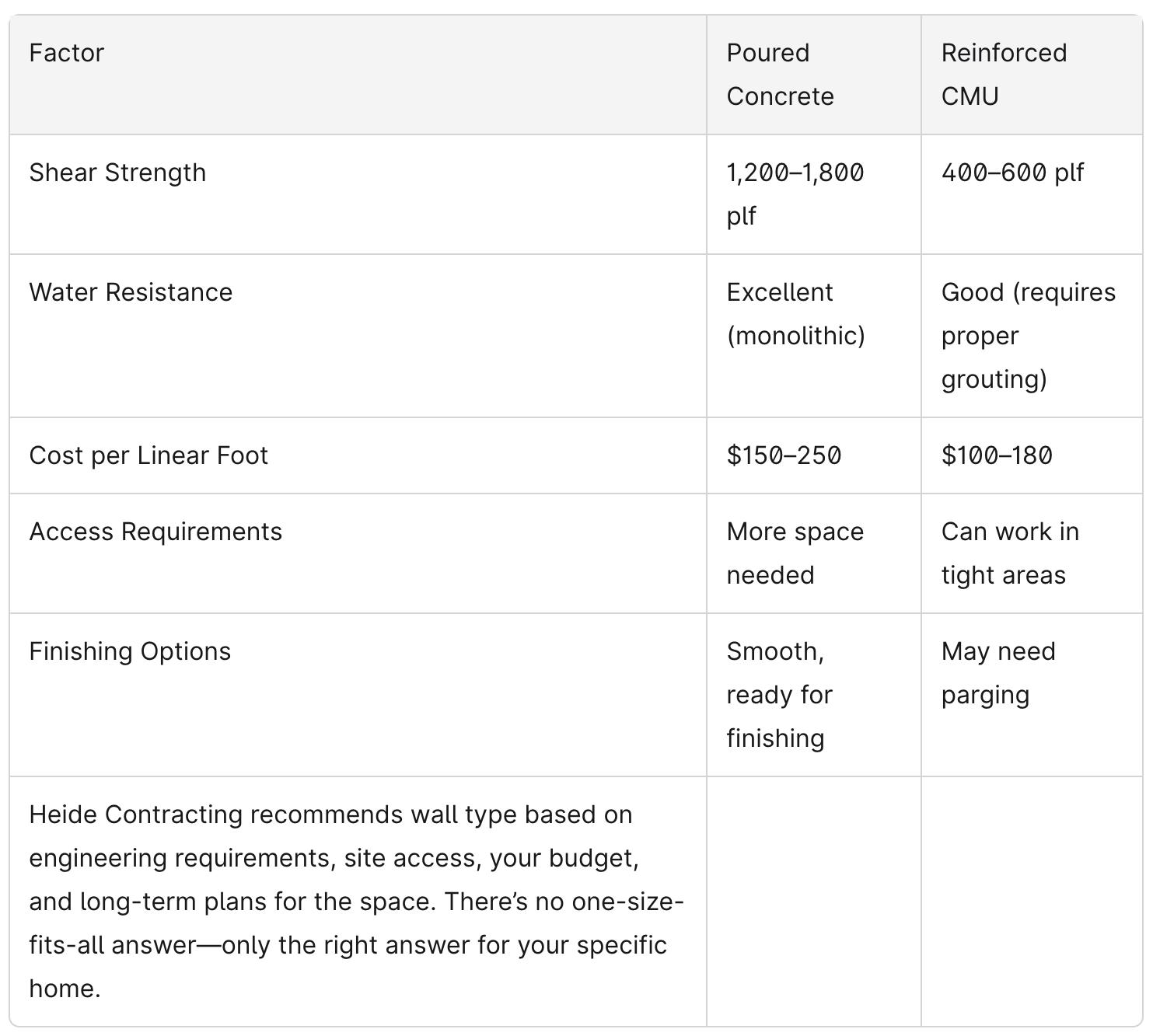The width and height of the screenshot is (1153, 1036).
Task: Select the "Poured Concrete" column header
Action: [780, 75]
